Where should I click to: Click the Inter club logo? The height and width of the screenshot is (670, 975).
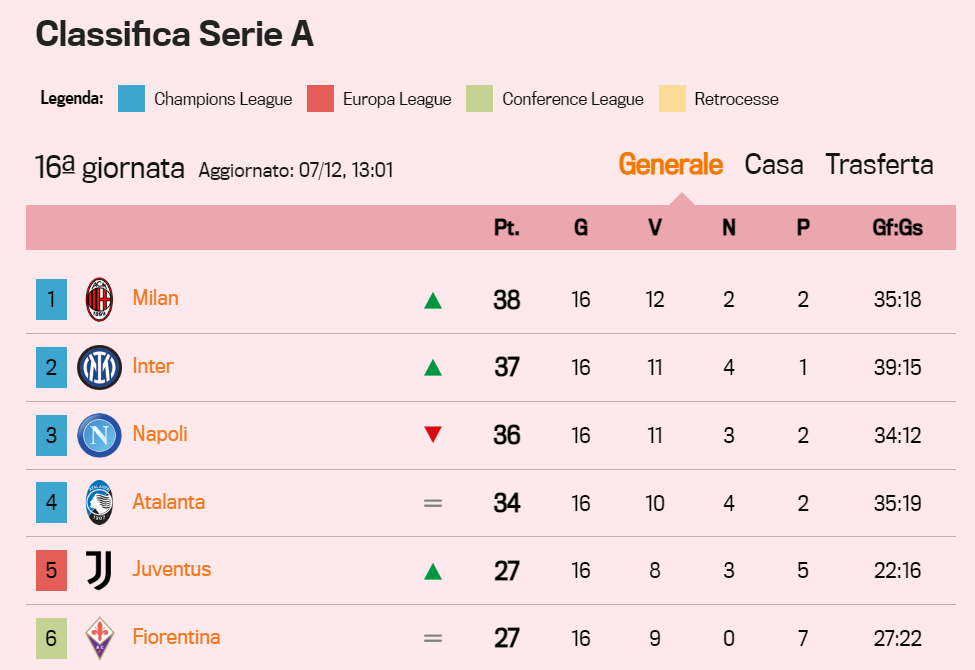tap(99, 367)
